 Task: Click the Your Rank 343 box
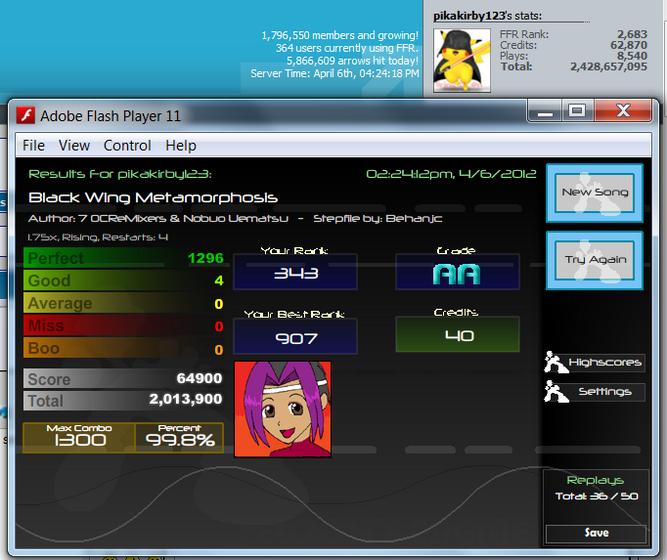pyautogui.click(x=296, y=272)
